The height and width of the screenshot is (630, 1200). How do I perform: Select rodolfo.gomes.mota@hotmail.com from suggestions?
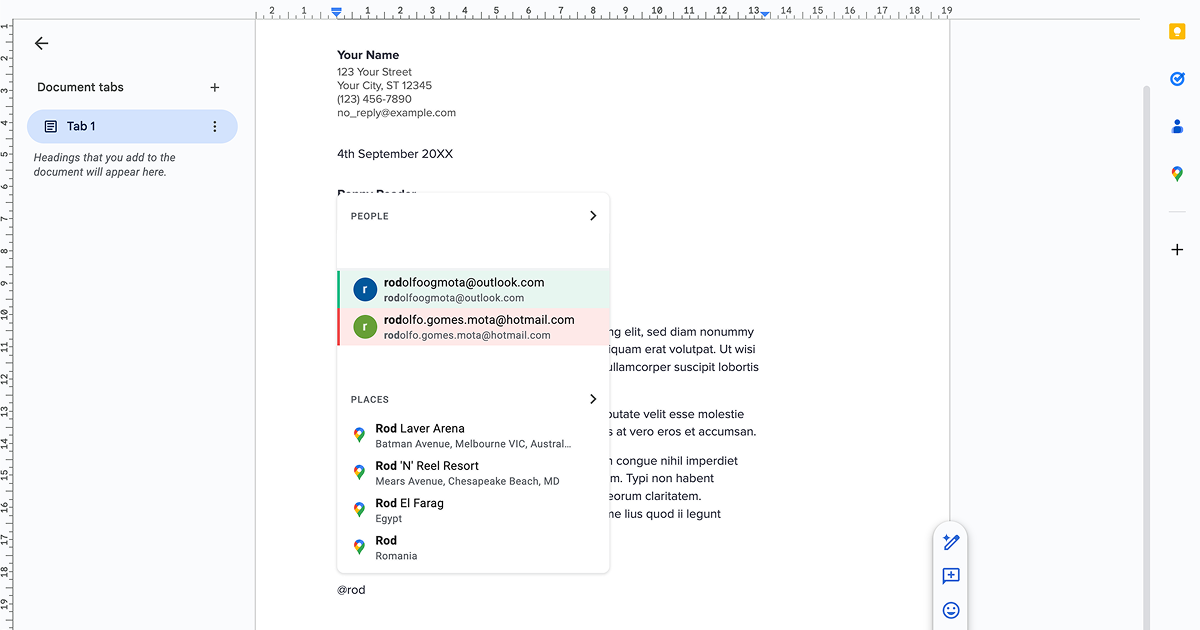tap(470, 326)
